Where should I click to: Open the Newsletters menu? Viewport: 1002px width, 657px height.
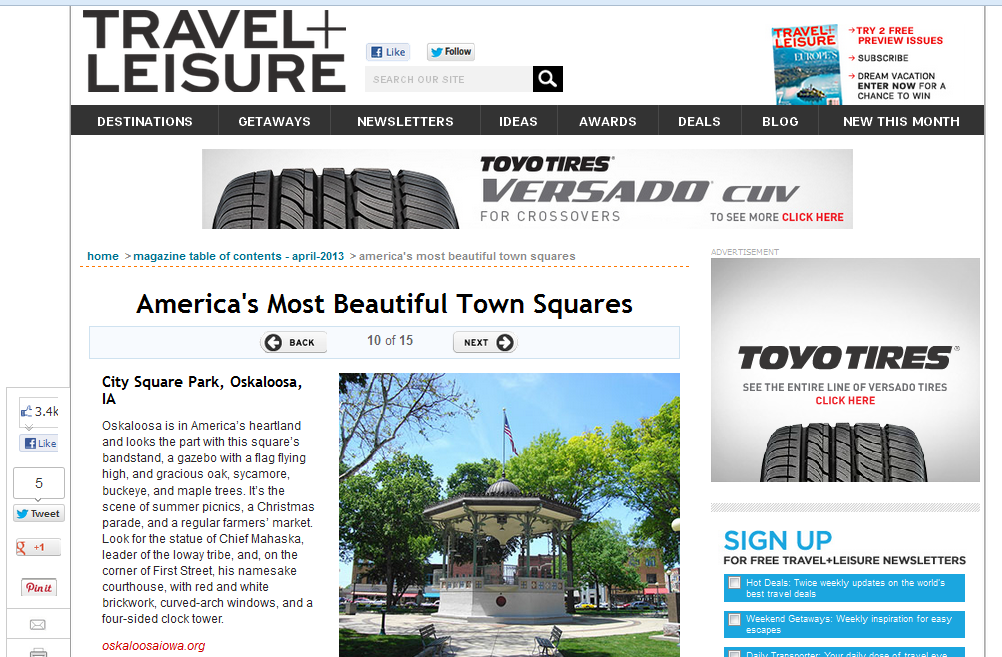pos(405,121)
